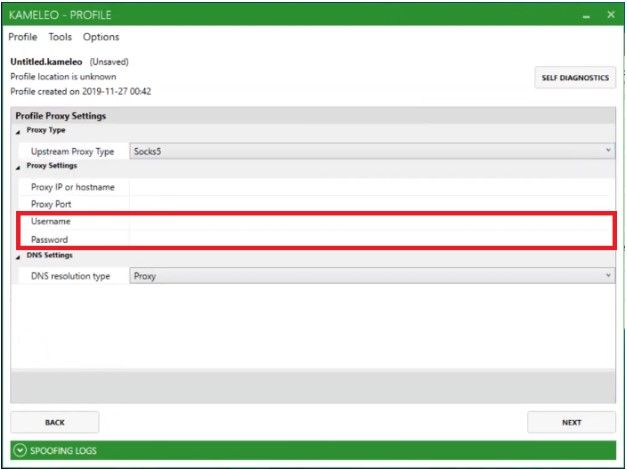Click the Profile Proxy Settings header

click(61, 116)
